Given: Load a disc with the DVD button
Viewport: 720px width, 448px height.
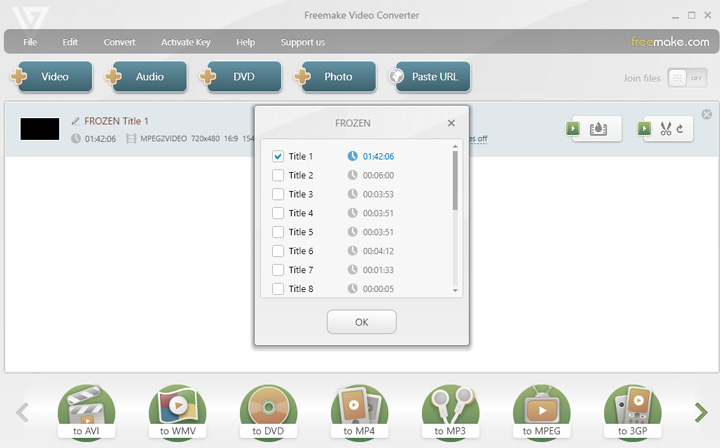Looking at the screenshot, I should click(x=241, y=77).
